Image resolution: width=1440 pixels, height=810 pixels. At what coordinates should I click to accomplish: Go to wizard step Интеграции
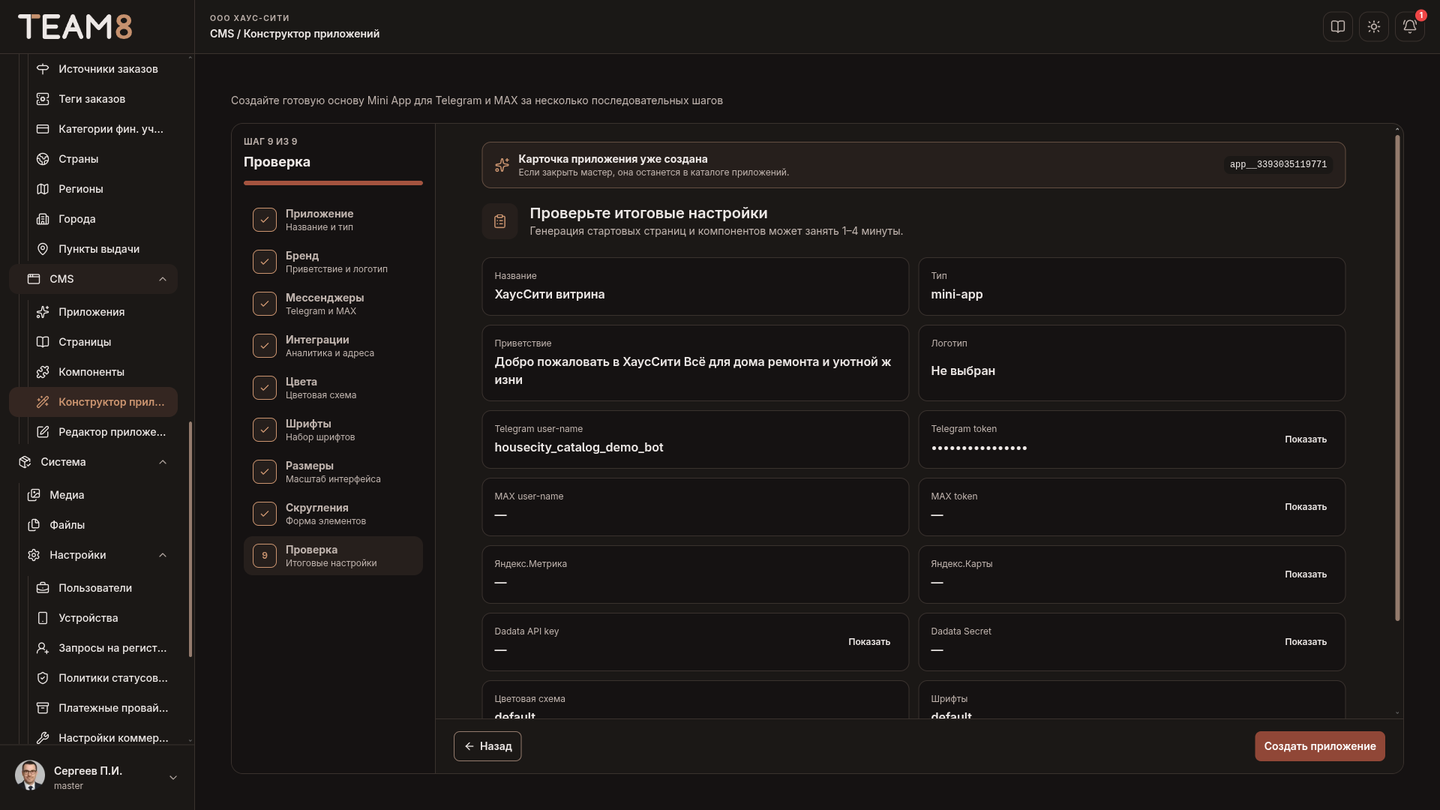(x=333, y=346)
